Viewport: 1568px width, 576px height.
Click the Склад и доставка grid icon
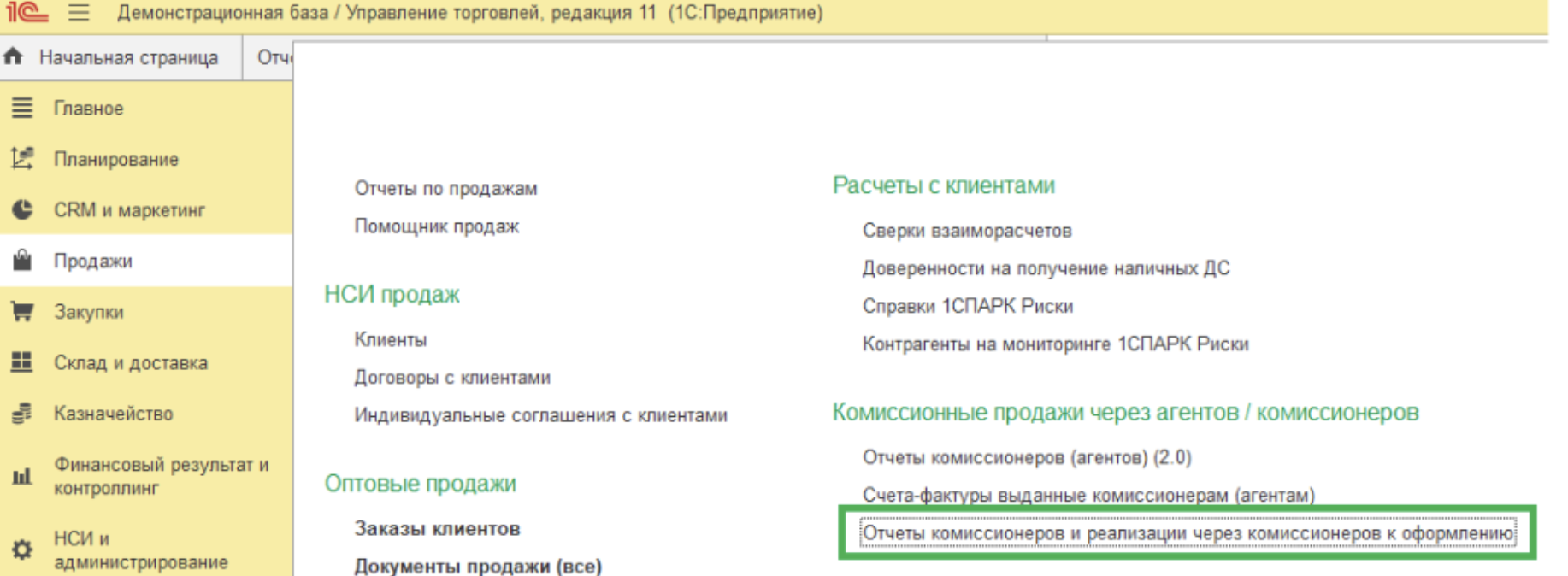(x=22, y=362)
